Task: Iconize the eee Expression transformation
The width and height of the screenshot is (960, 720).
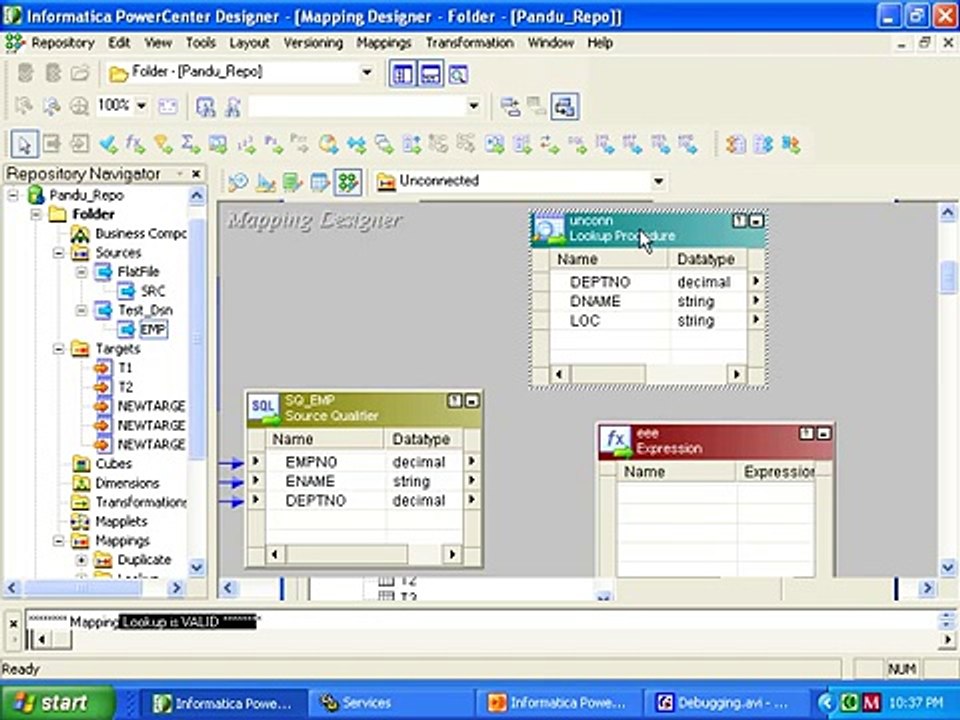Action: pyautogui.click(x=824, y=433)
